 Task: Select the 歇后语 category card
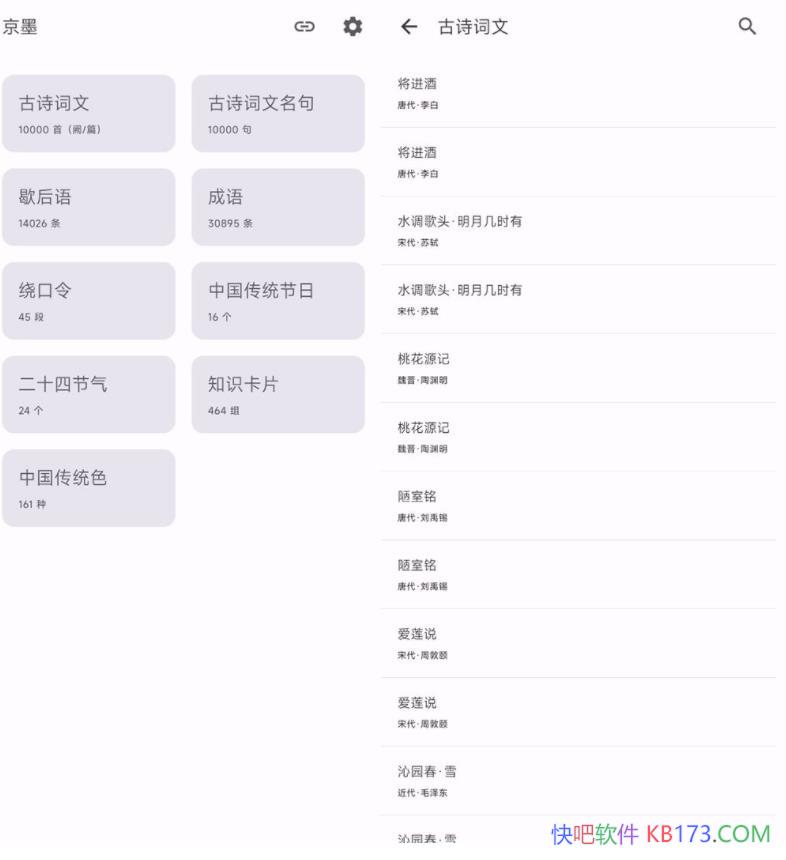coord(88,207)
